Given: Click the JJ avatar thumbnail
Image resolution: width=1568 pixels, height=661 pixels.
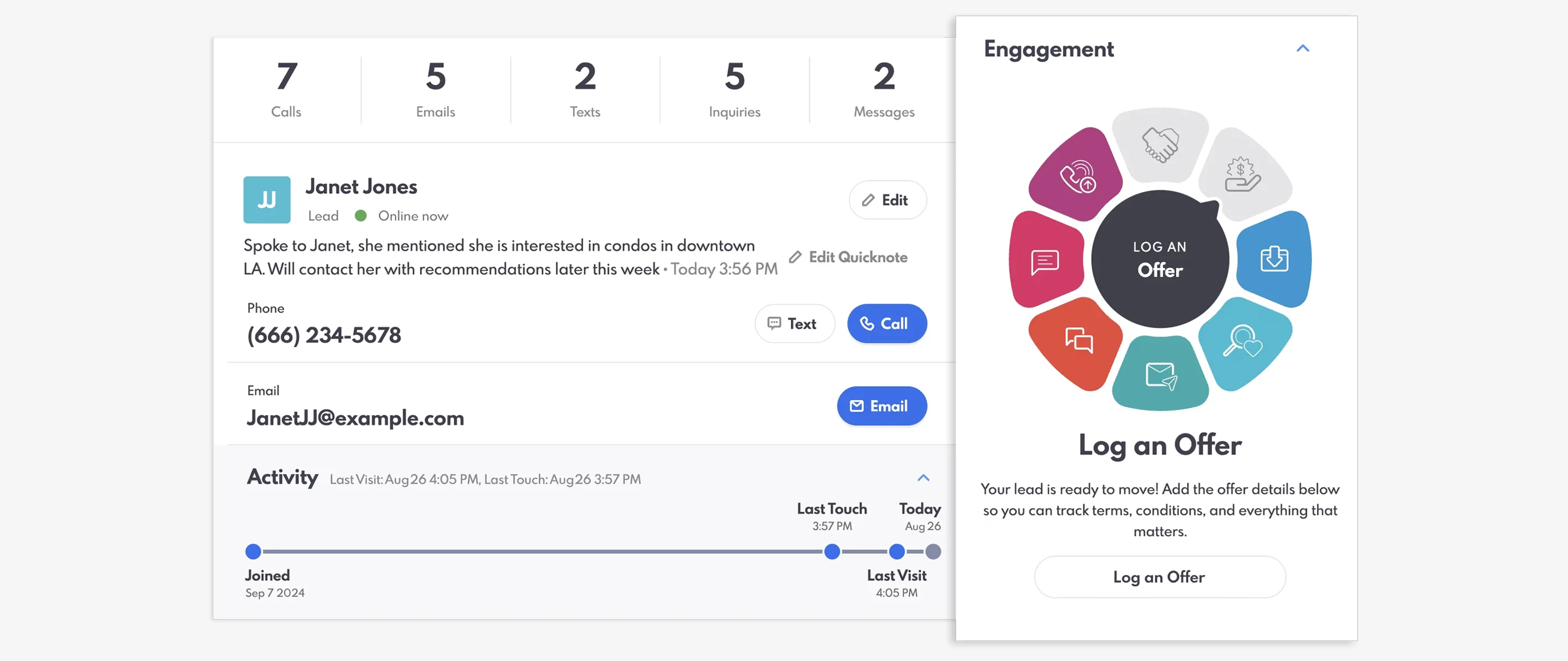Looking at the screenshot, I should click(x=267, y=200).
